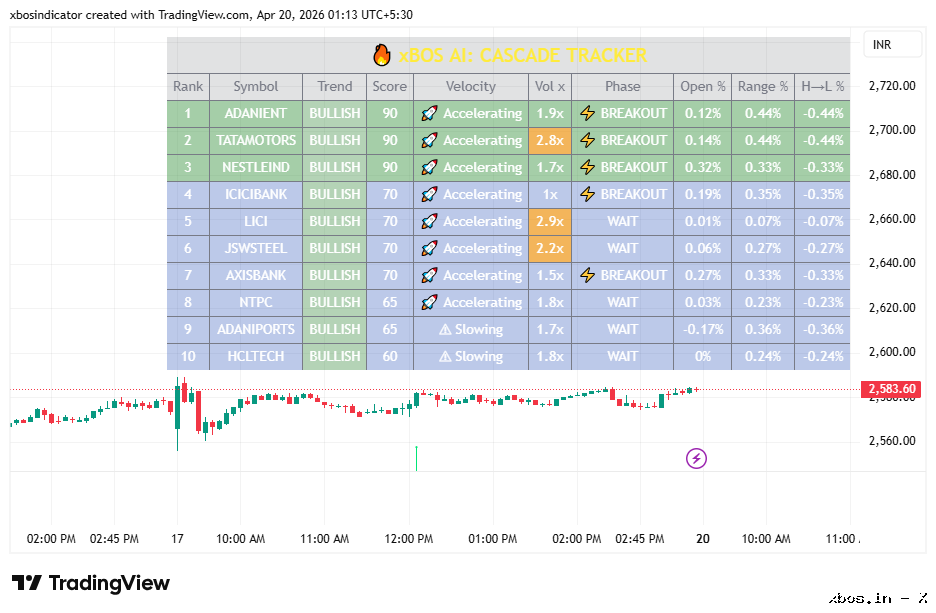Click the purple lightning event icon
This screenshot has height=613, width=936.
click(696, 458)
